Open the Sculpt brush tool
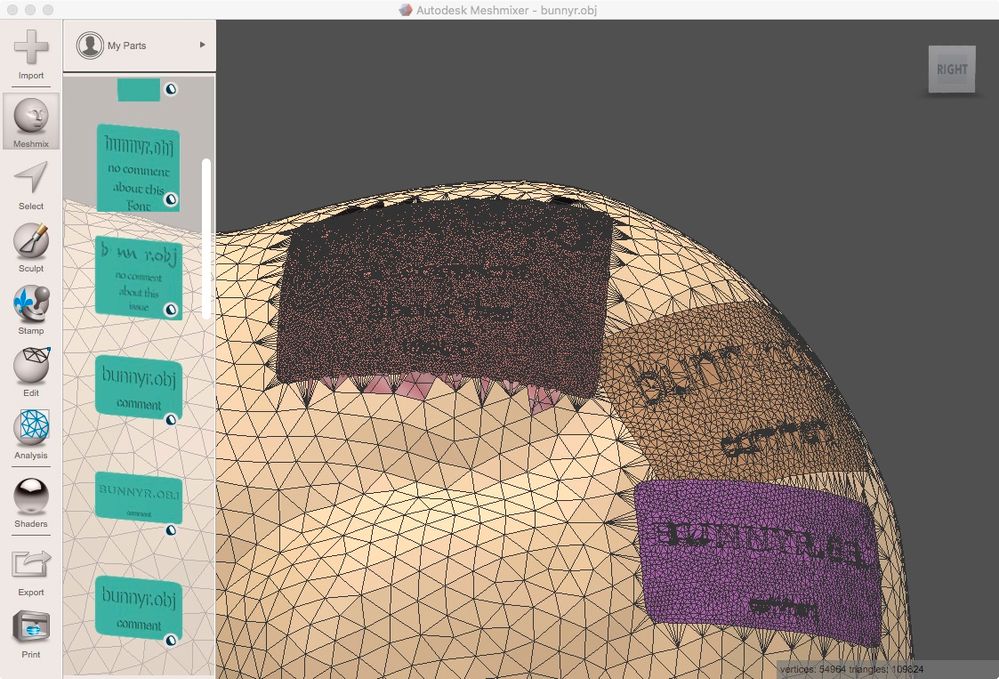Viewport: 999px width, 679px height. (x=31, y=247)
